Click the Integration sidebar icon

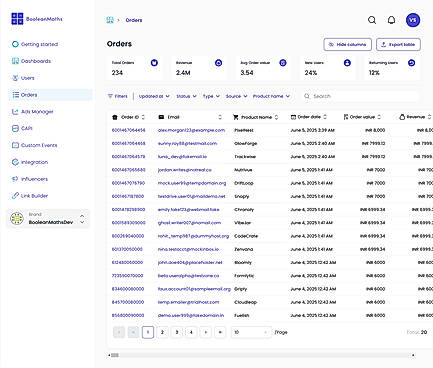(15, 162)
